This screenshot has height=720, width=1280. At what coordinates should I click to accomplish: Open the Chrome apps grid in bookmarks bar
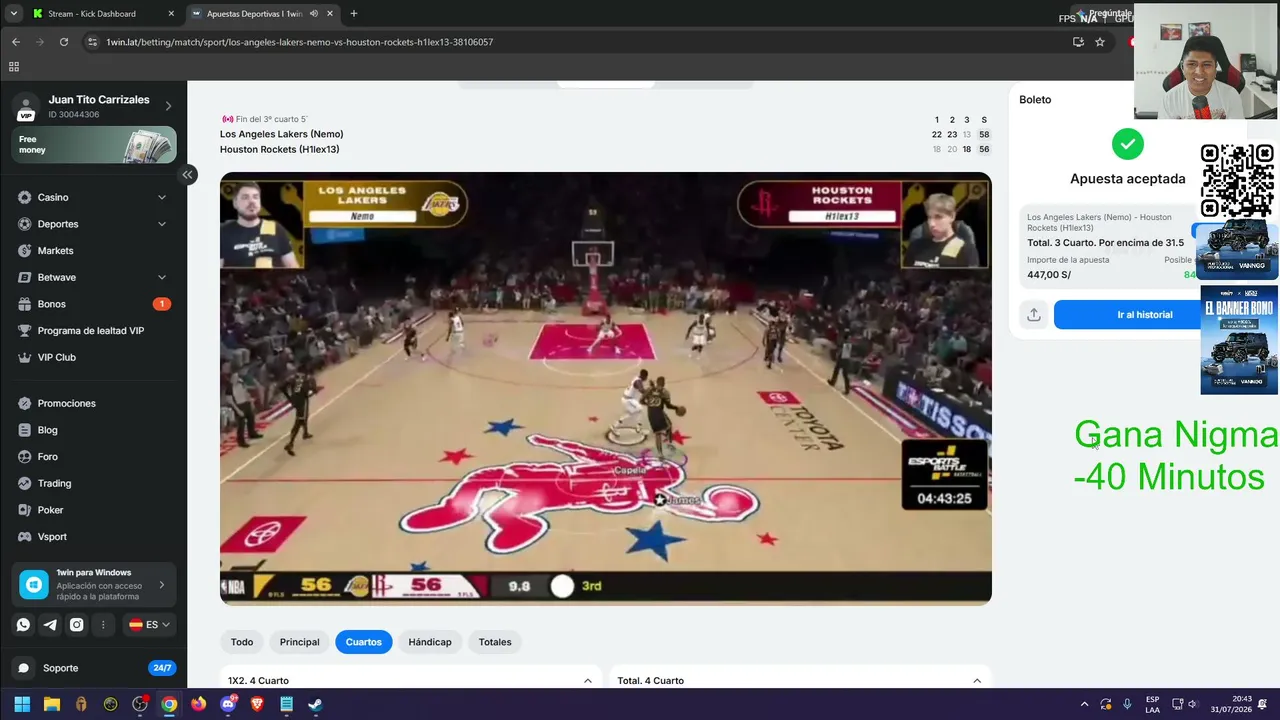pyautogui.click(x=14, y=67)
